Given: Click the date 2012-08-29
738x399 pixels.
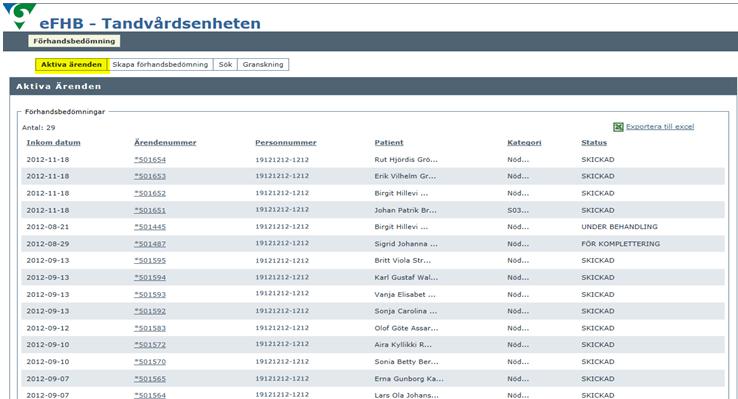Looking at the screenshot, I should pos(48,244).
